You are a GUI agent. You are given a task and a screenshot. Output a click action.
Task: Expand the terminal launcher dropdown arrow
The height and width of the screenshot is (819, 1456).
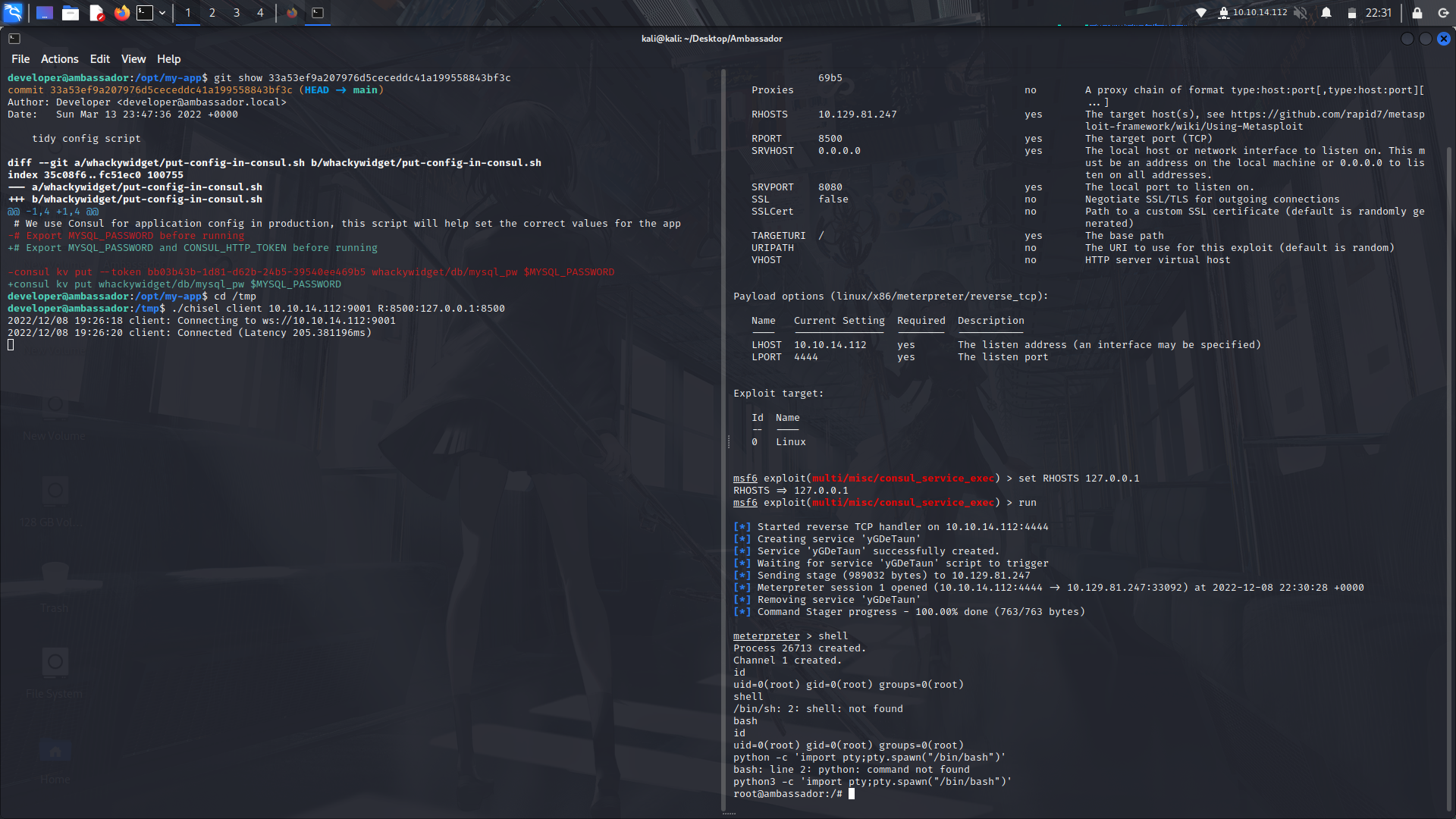tap(162, 13)
